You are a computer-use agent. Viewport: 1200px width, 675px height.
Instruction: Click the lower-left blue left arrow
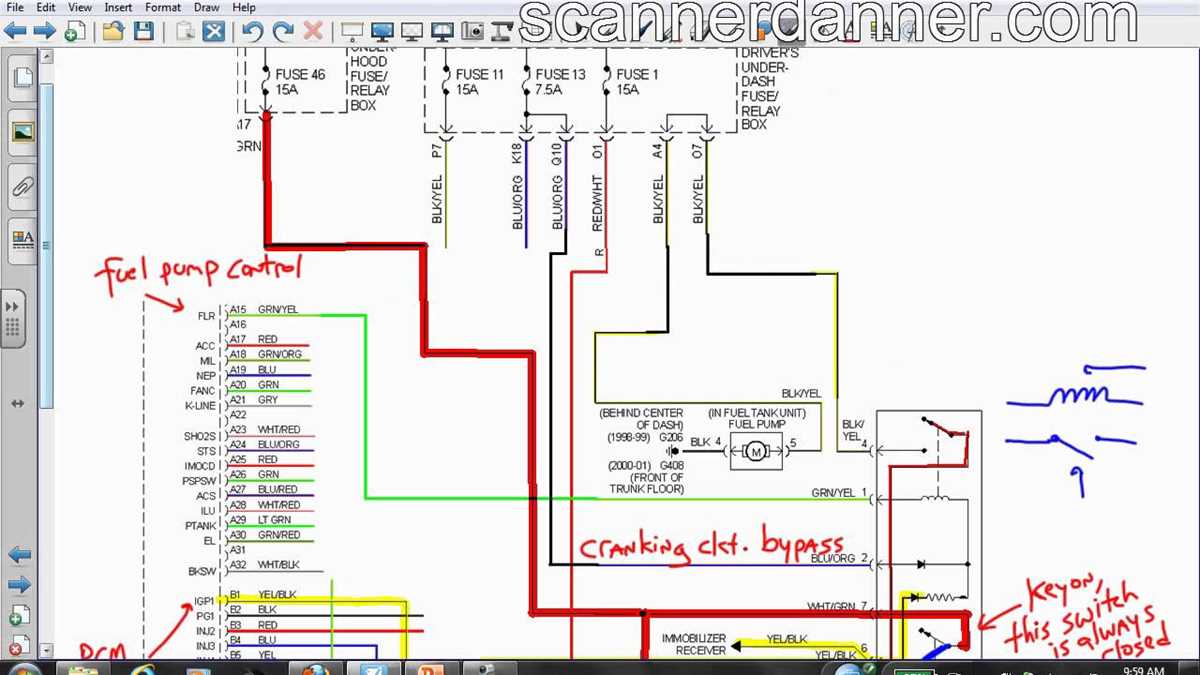pos(19,555)
